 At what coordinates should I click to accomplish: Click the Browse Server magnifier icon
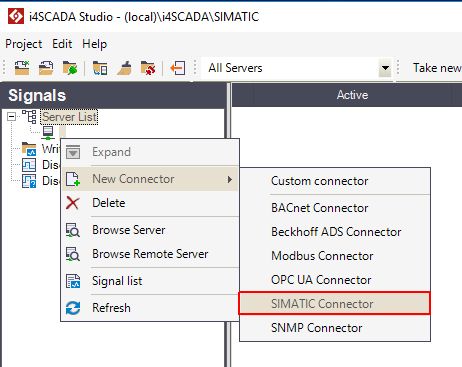pyautogui.click(x=73, y=230)
